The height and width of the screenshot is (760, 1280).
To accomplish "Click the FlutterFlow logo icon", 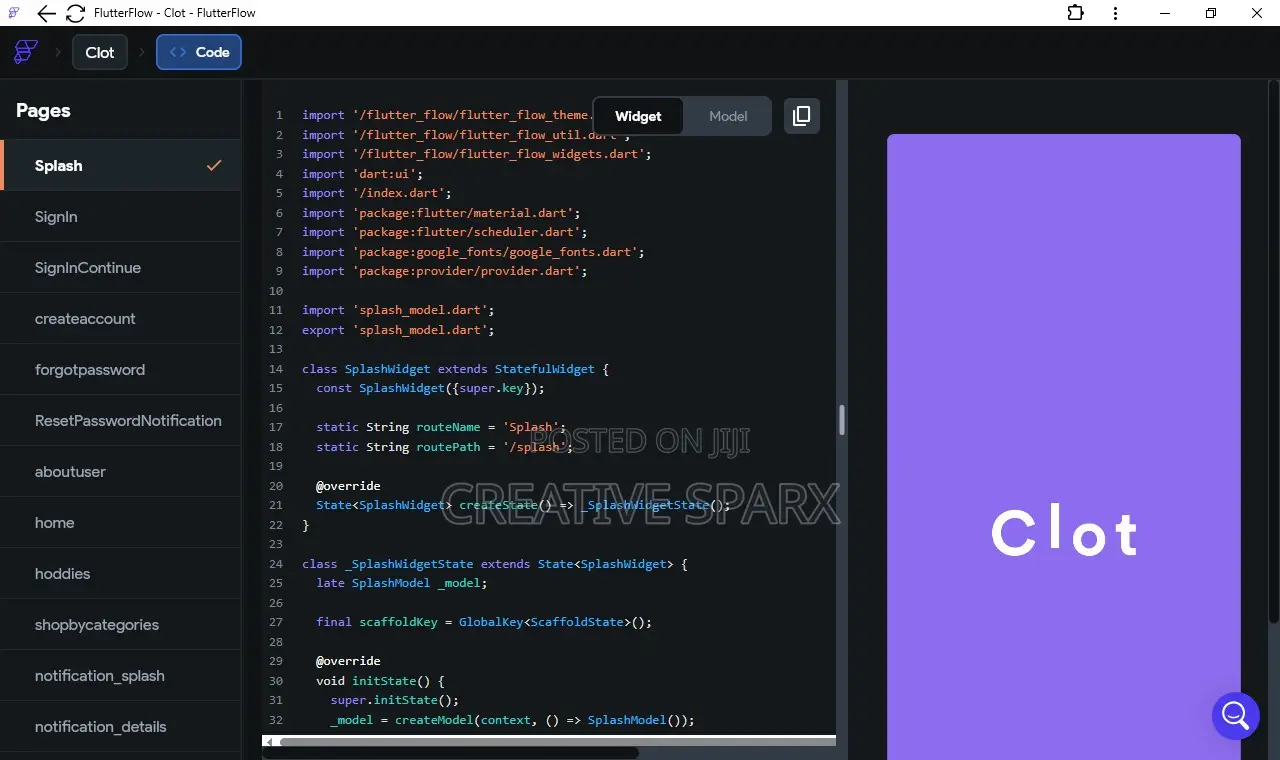I will [x=26, y=52].
